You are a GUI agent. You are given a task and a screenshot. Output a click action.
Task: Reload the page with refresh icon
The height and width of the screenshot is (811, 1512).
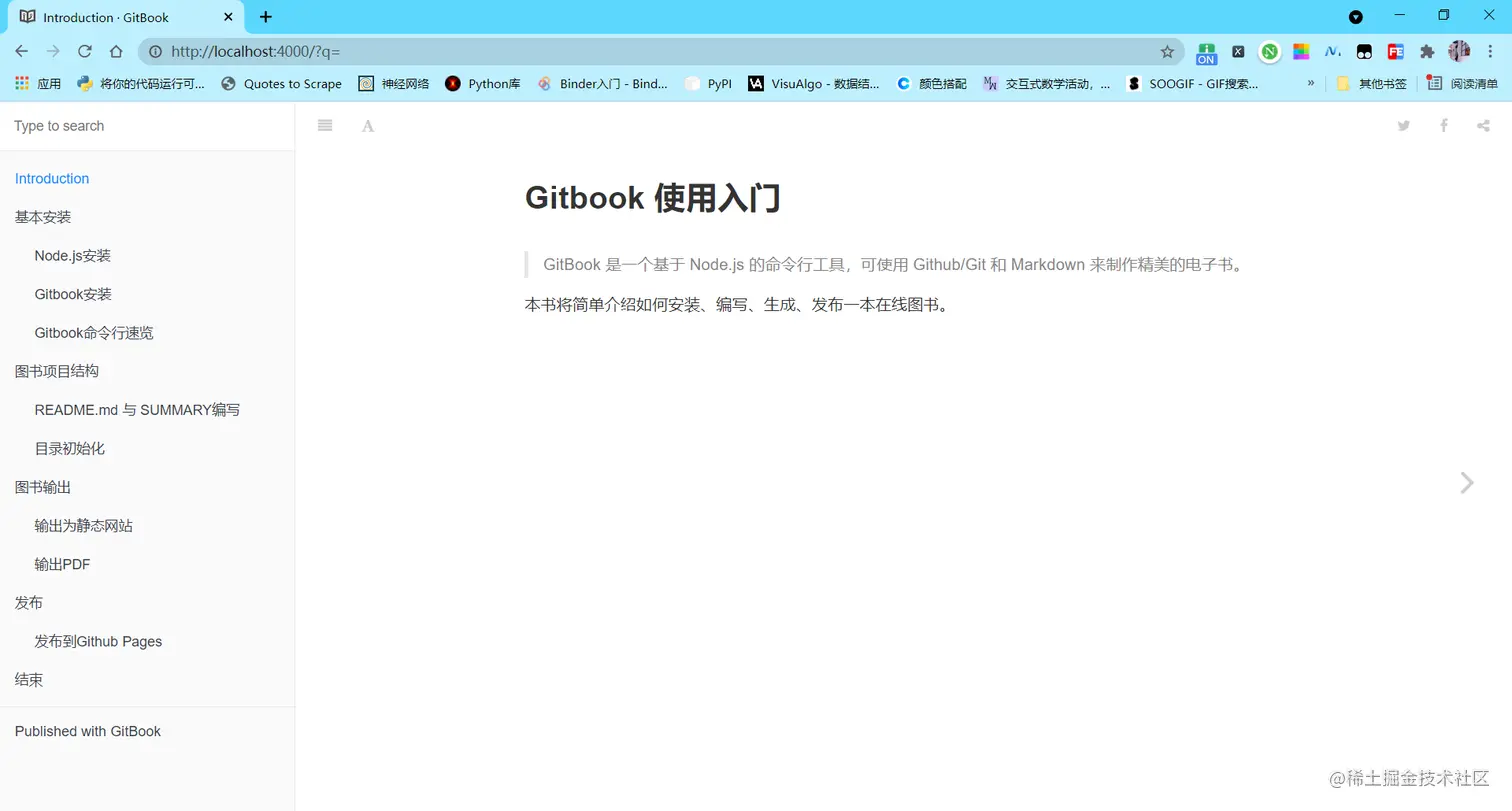[x=85, y=51]
